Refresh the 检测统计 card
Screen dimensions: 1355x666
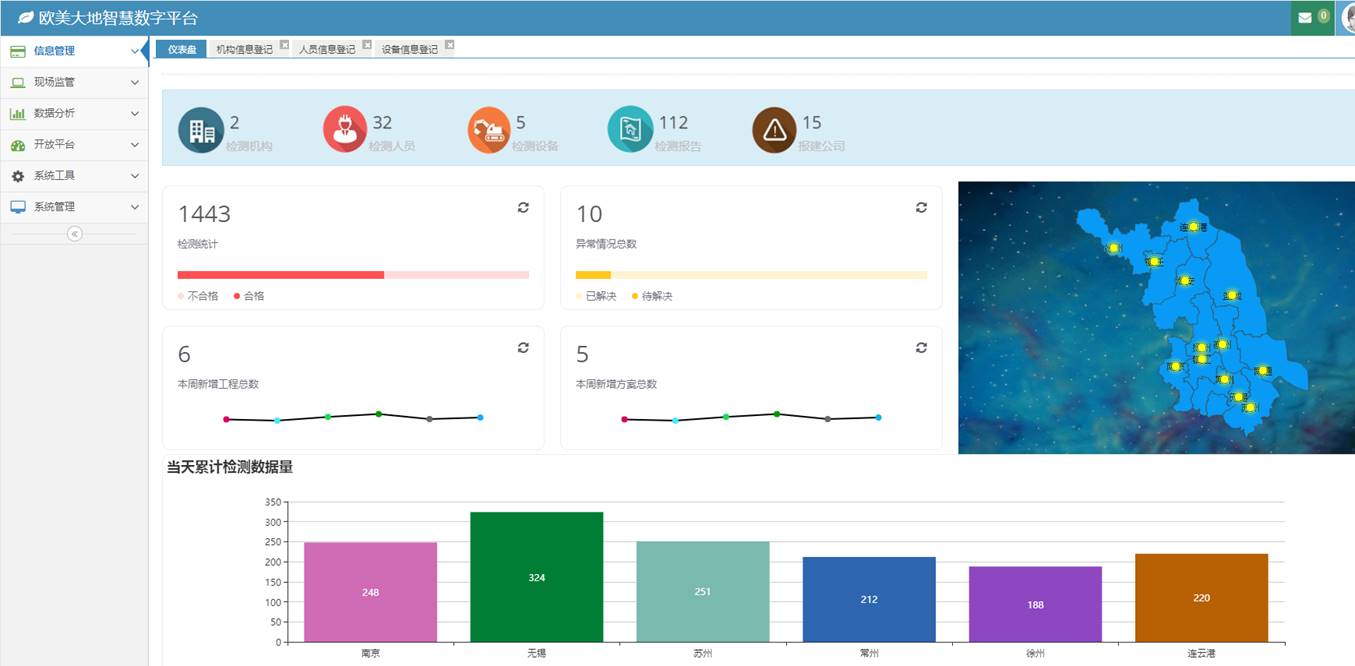click(x=523, y=207)
